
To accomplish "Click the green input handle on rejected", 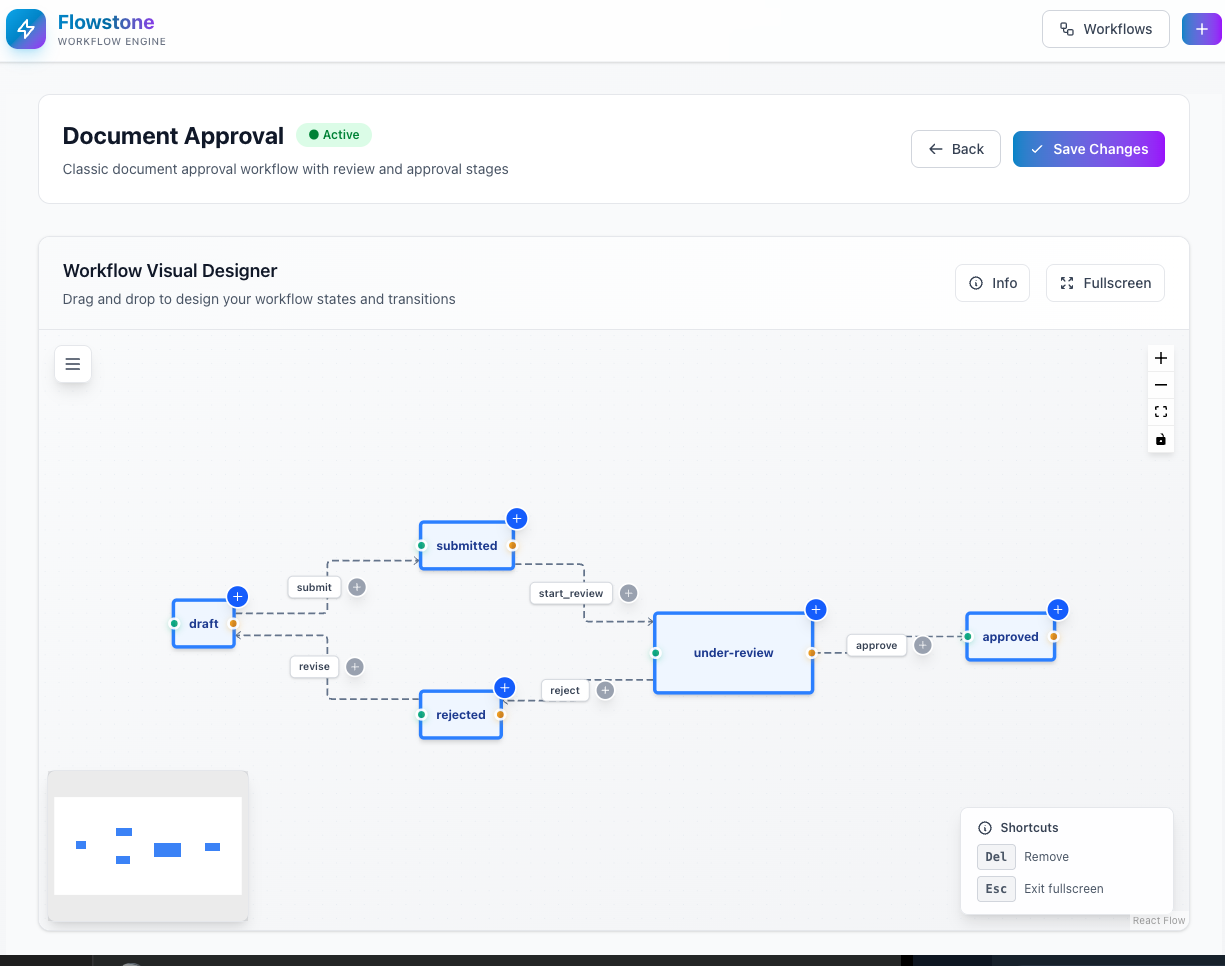I will [421, 715].
